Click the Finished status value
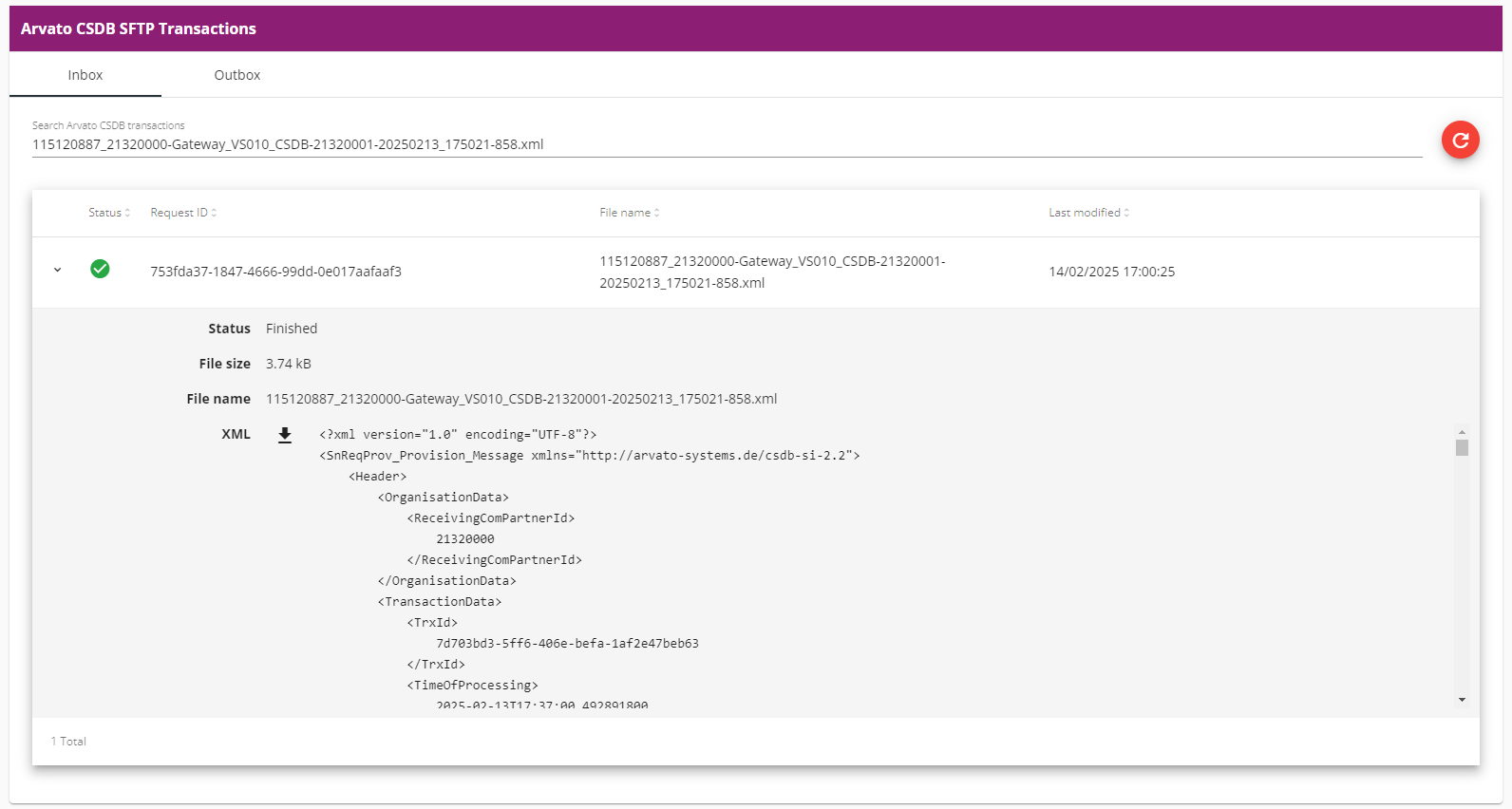The image size is (1512, 809). [x=292, y=329]
